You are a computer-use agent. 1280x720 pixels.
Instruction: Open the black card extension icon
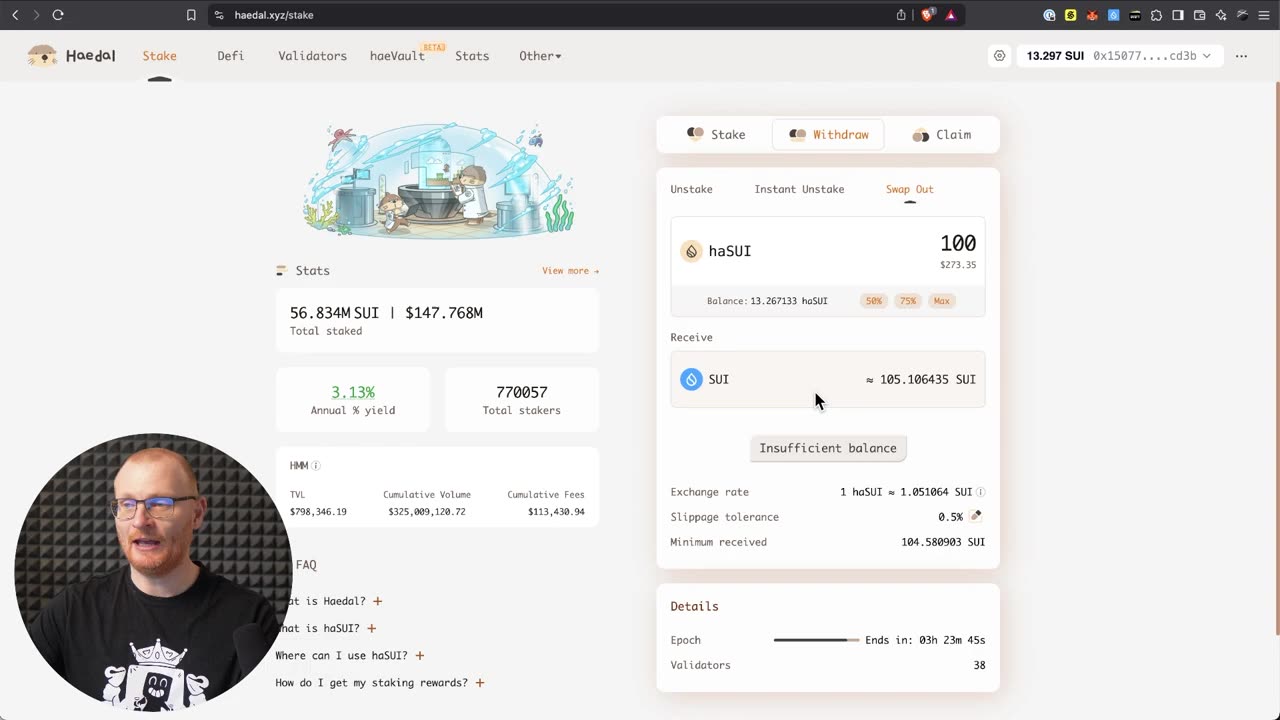1135,15
